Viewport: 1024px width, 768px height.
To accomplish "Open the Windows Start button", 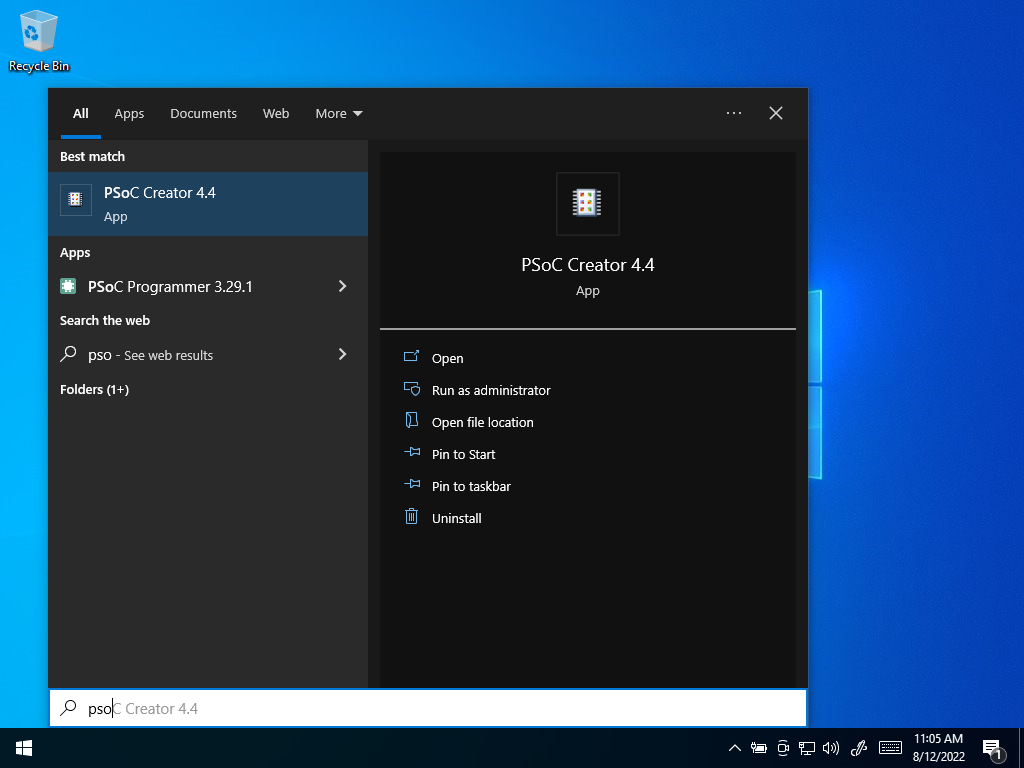I will pos(24,748).
